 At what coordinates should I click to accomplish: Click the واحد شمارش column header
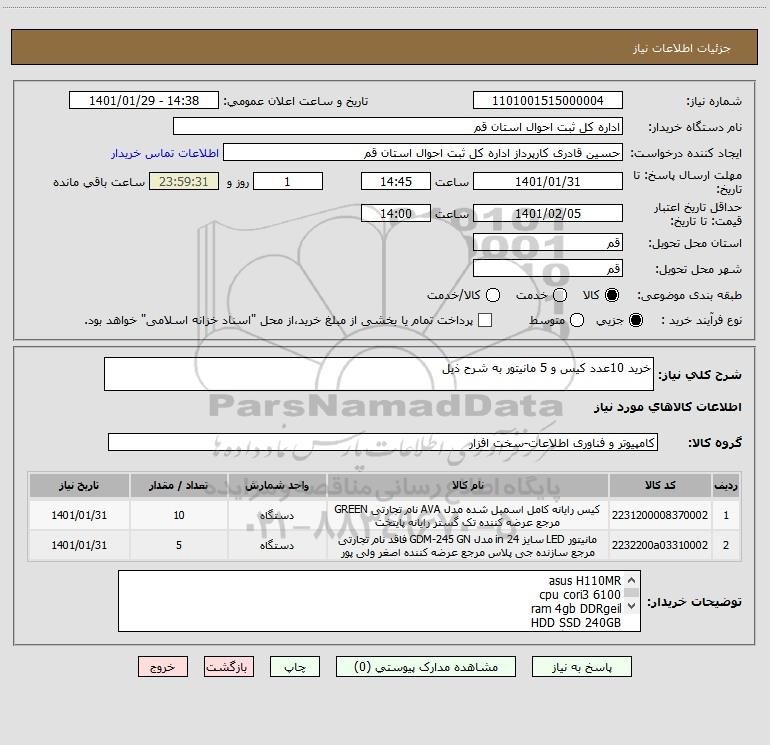(277, 486)
